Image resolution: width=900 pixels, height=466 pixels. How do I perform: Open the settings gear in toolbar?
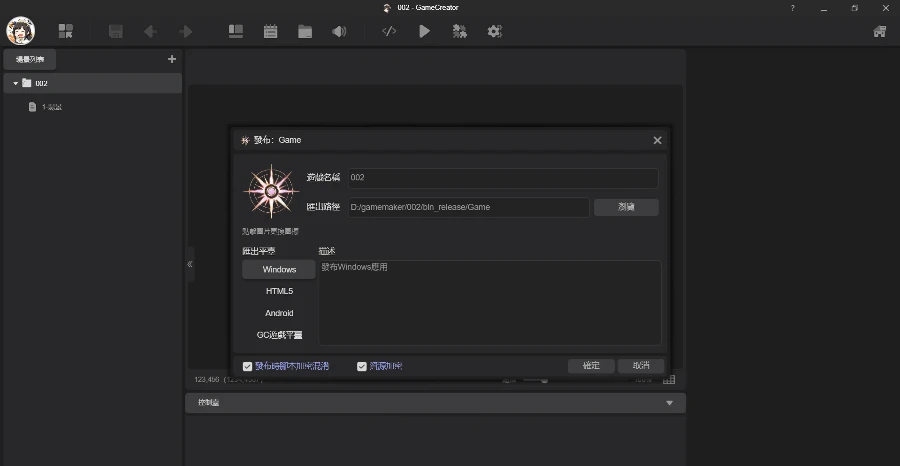click(x=494, y=31)
